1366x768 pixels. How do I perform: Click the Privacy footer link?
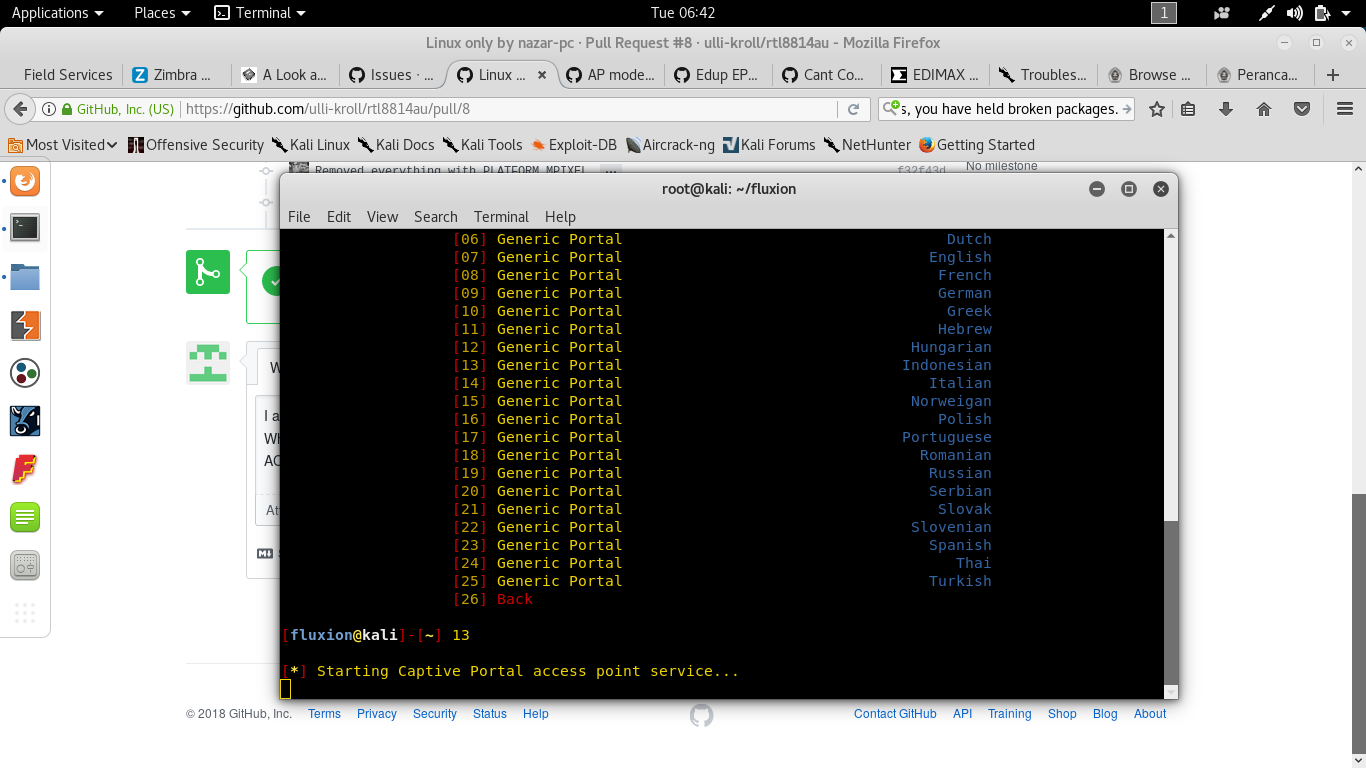click(x=377, y=714)
